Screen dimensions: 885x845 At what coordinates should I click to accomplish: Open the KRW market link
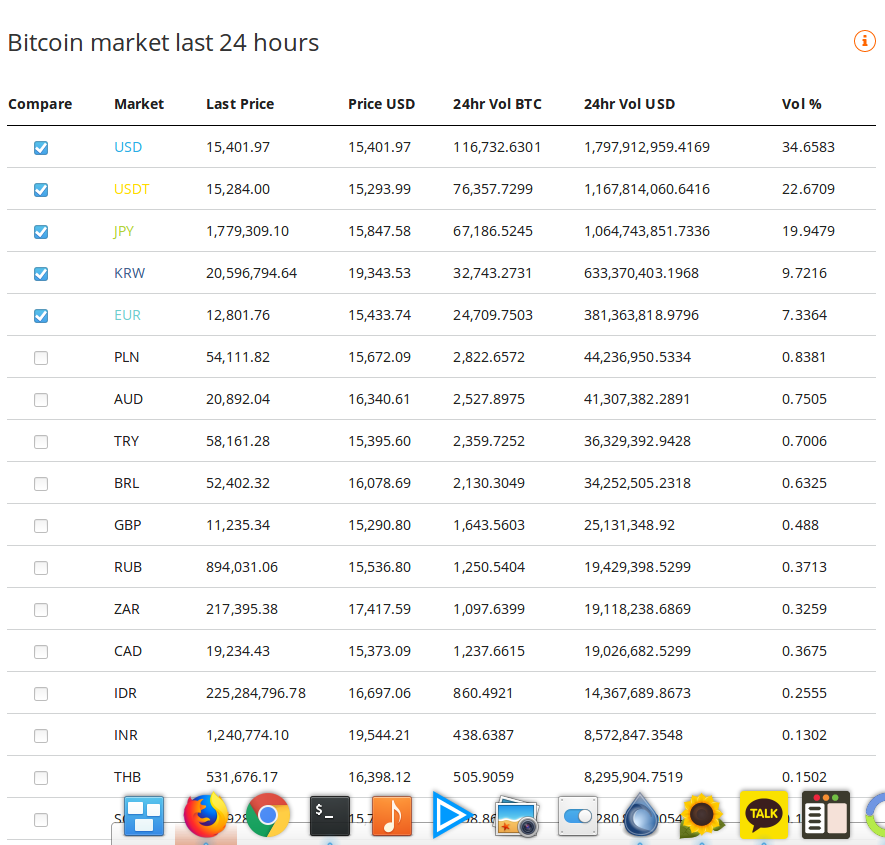tap(128, 273)
